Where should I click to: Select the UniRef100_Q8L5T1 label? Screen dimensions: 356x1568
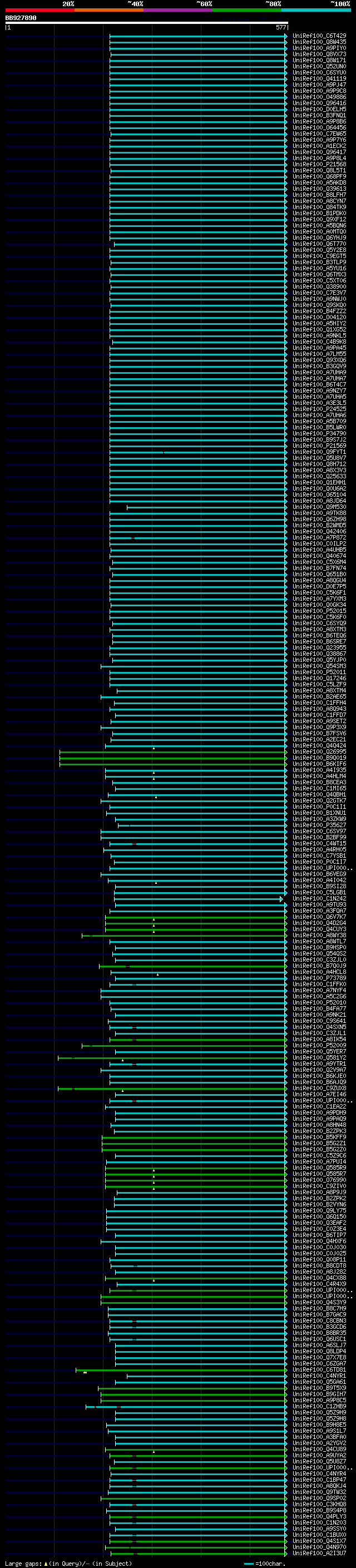pyautogui.click(x=319, y=170)
